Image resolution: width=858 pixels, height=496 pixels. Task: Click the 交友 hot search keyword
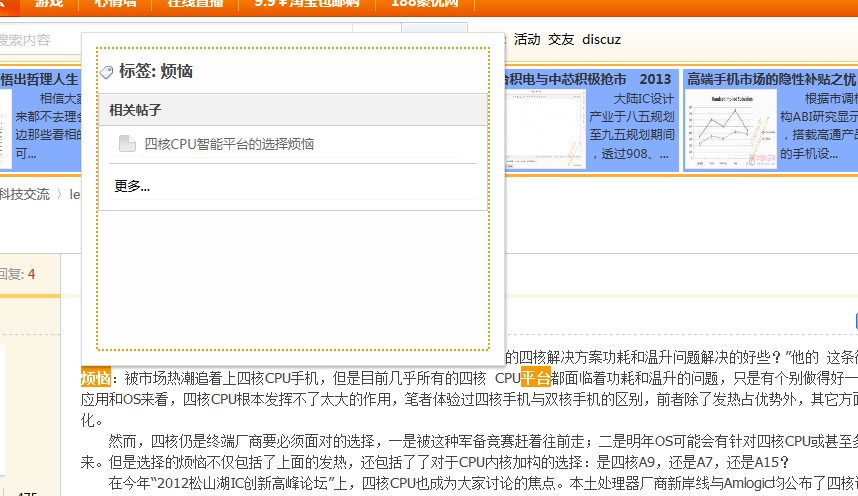(x=561, y=40)
